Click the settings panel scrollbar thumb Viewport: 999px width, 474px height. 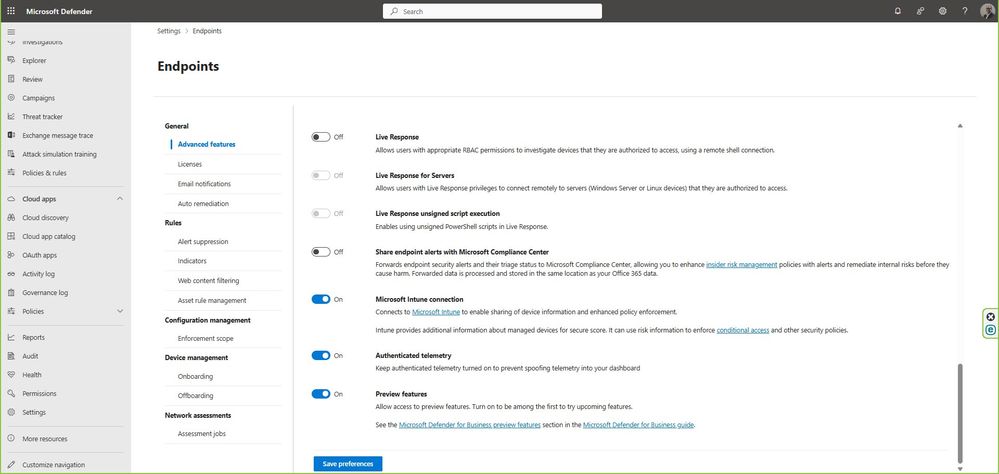[960, 412]
